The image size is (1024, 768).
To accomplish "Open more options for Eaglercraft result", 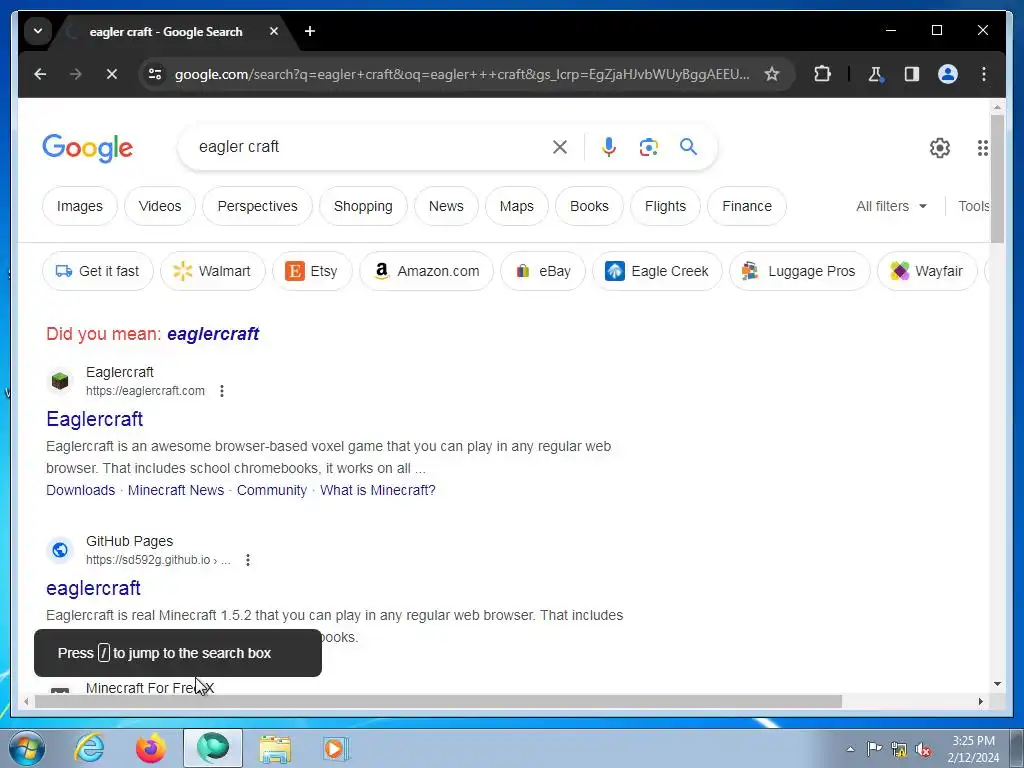I will click(222, 391).
